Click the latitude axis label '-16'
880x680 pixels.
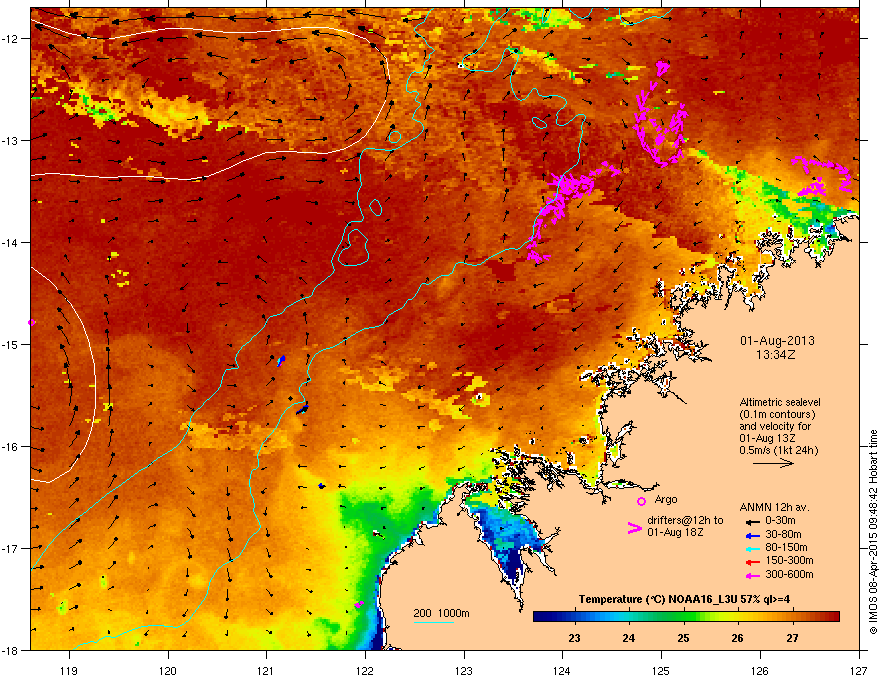tap(11, 447)
